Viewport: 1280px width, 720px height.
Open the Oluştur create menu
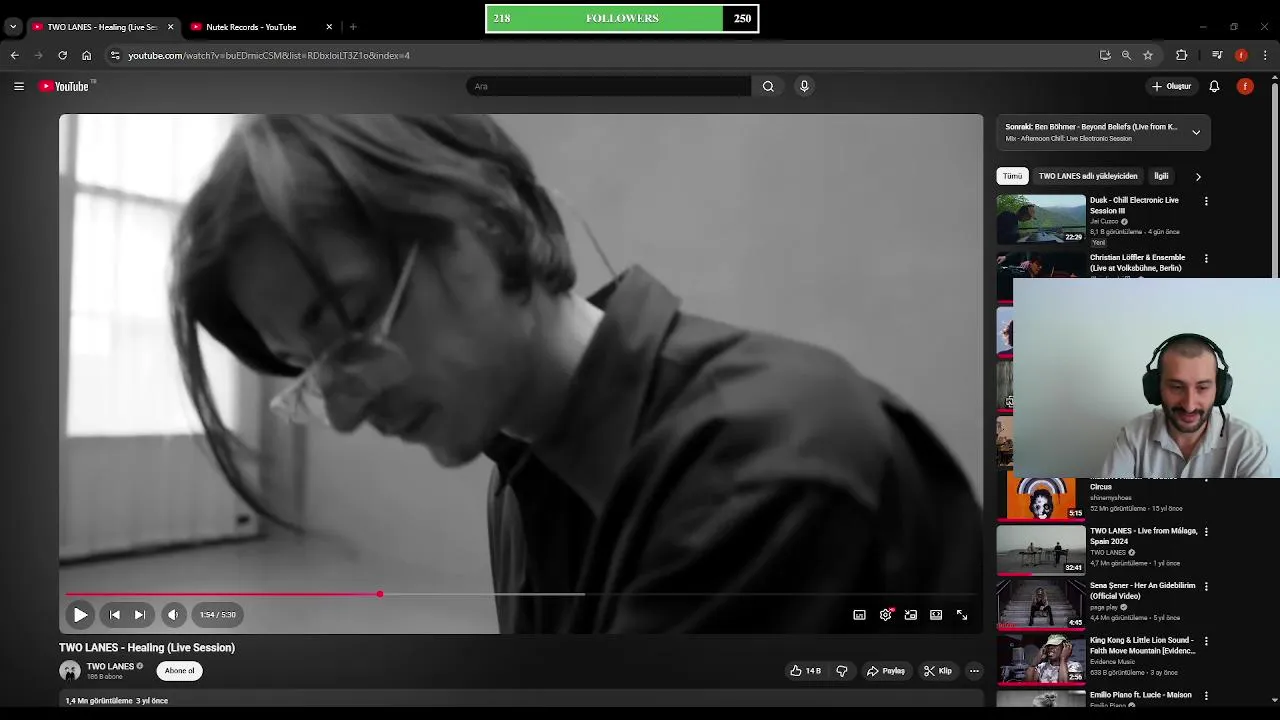[x=1171, y=86]
